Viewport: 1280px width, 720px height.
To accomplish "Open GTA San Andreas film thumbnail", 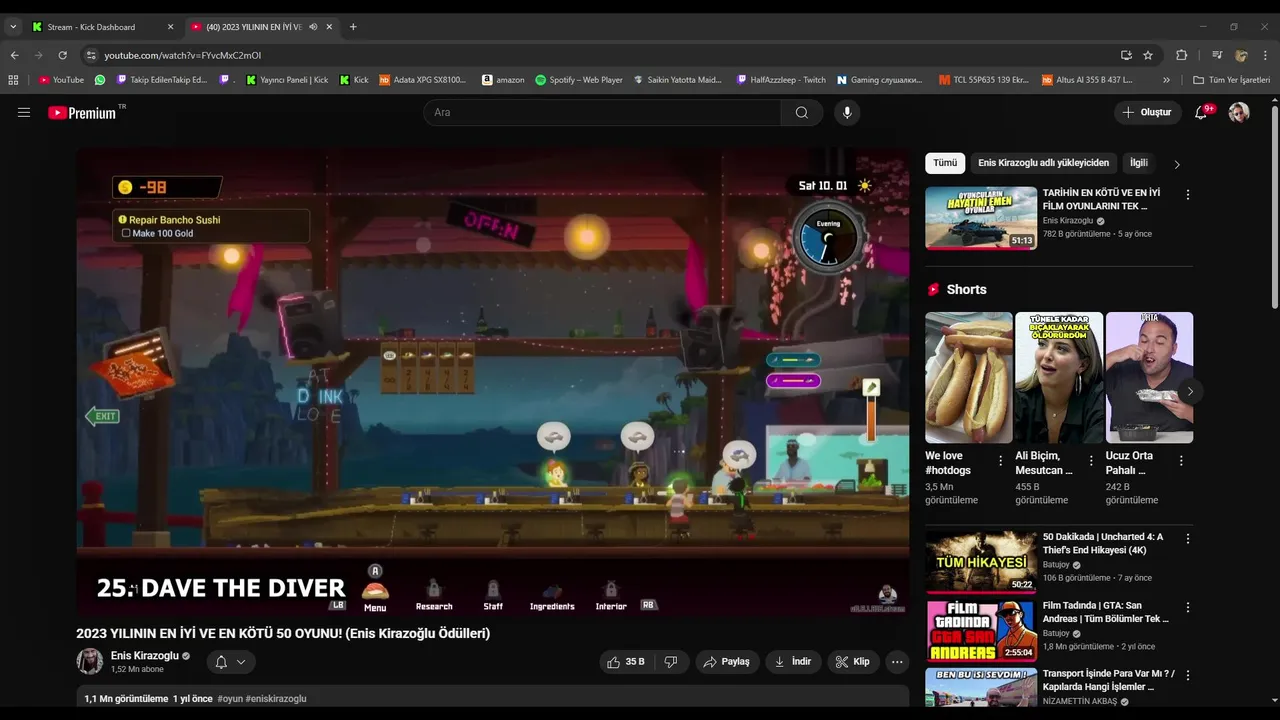I will (x=981, y=630).
